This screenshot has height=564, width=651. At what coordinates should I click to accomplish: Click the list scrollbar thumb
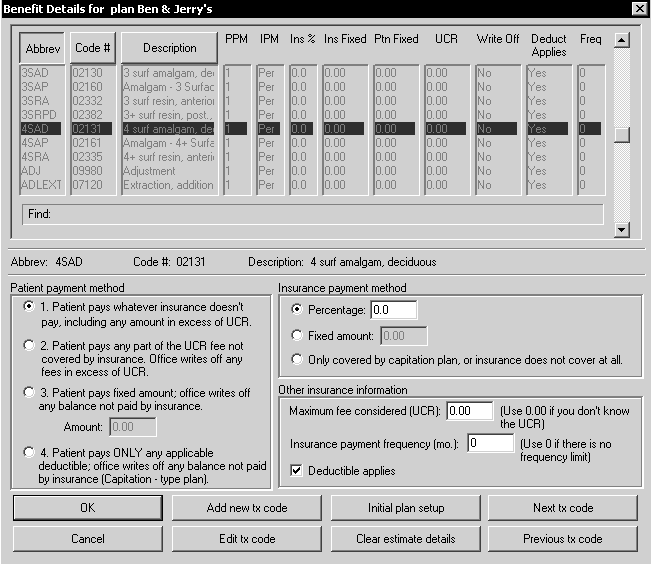point(622,135)
